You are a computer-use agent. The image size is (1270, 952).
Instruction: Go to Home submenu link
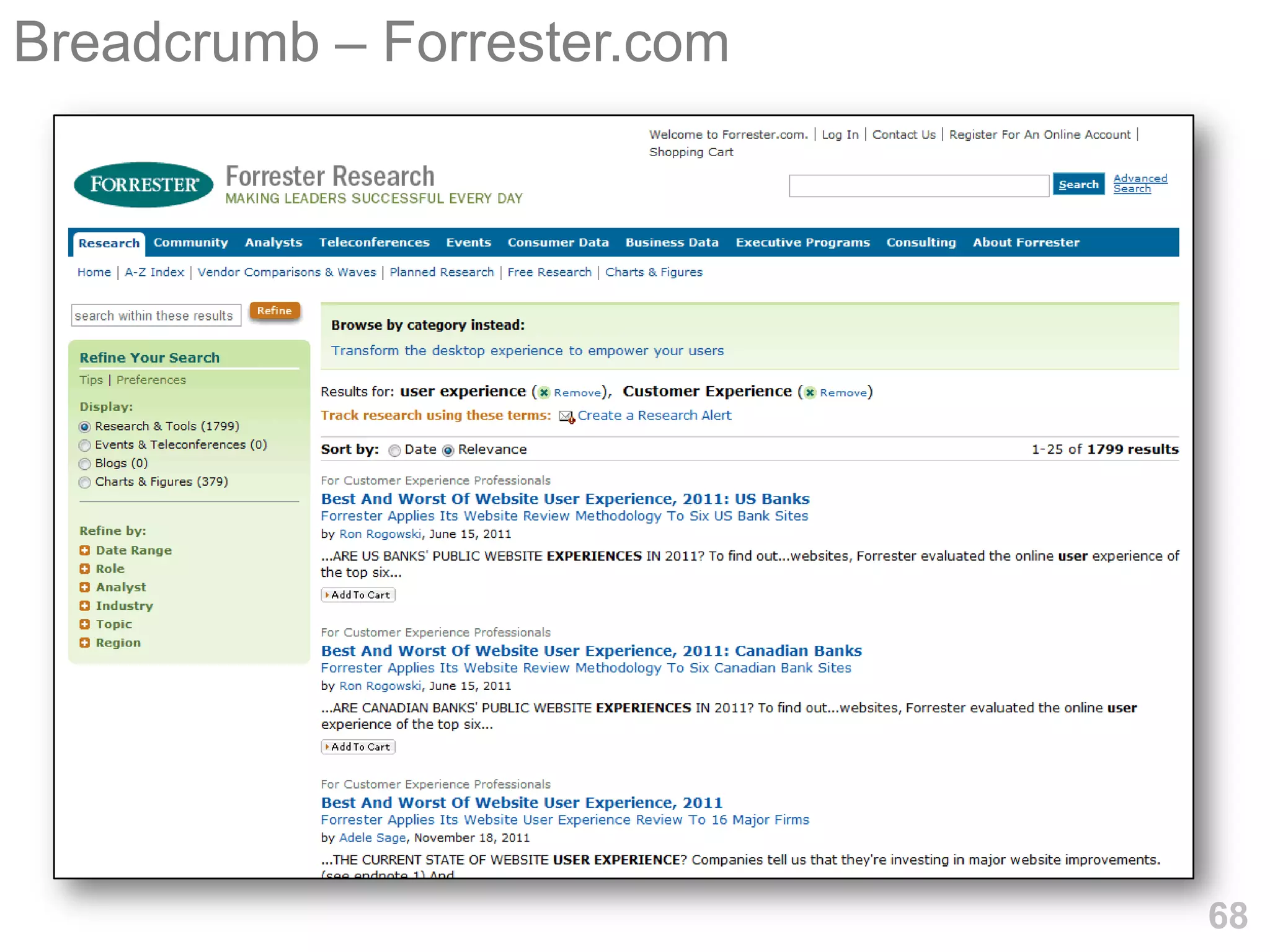point(94,272)
